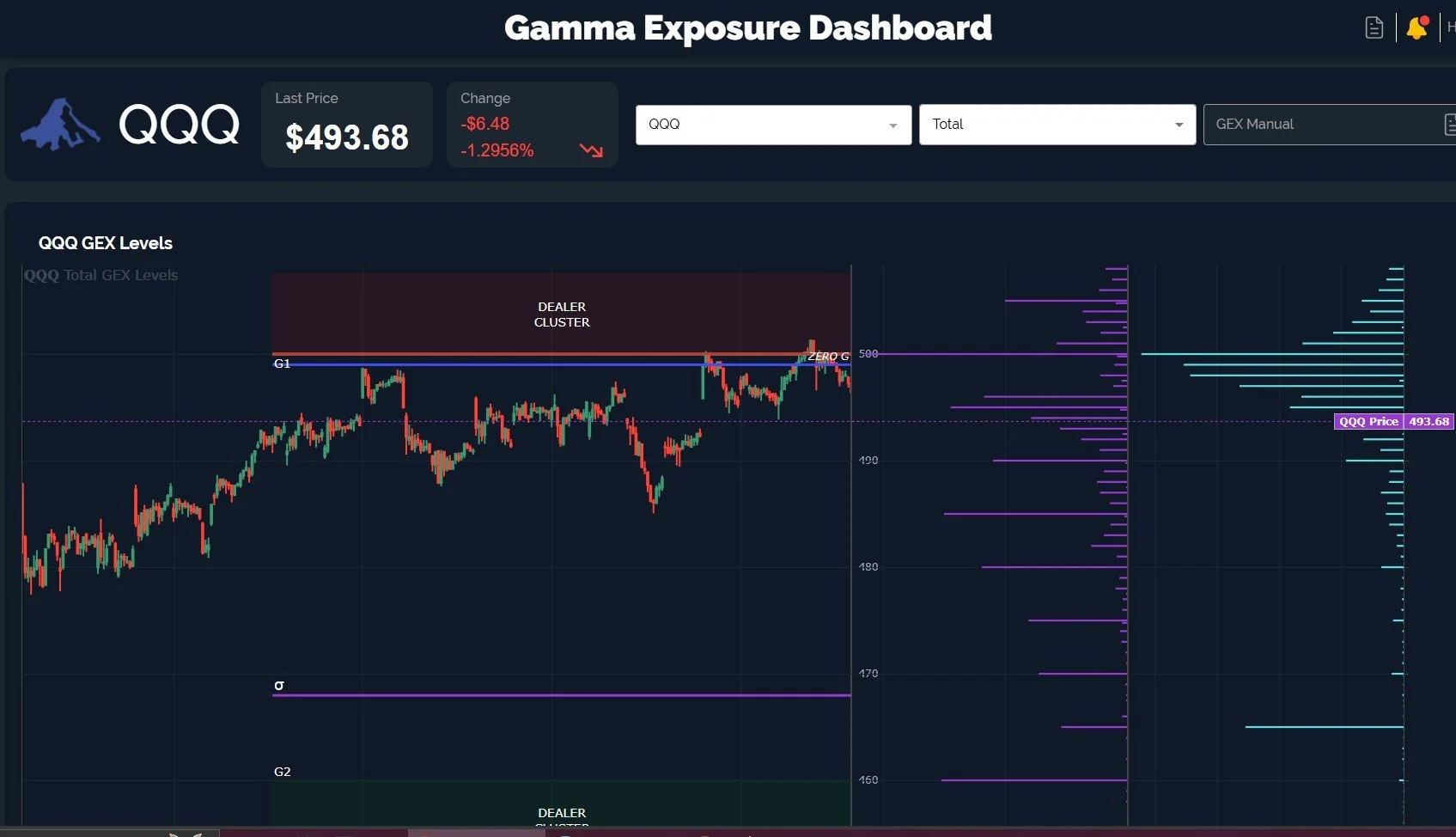Click the 470 price axis label
1456x837 pixels.
[868, 674]
